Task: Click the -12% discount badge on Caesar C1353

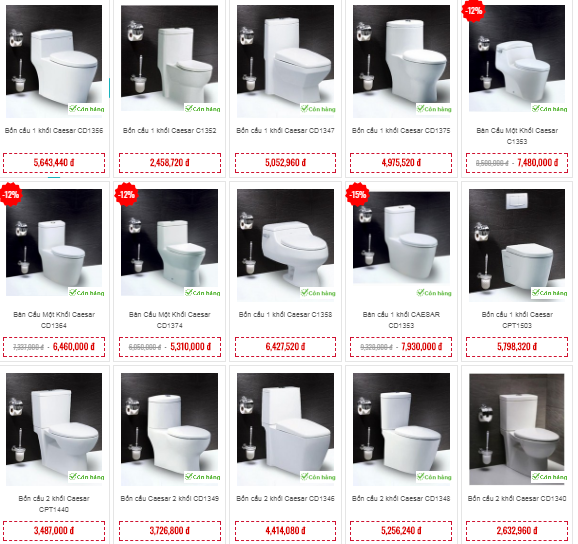Action: 473,11
